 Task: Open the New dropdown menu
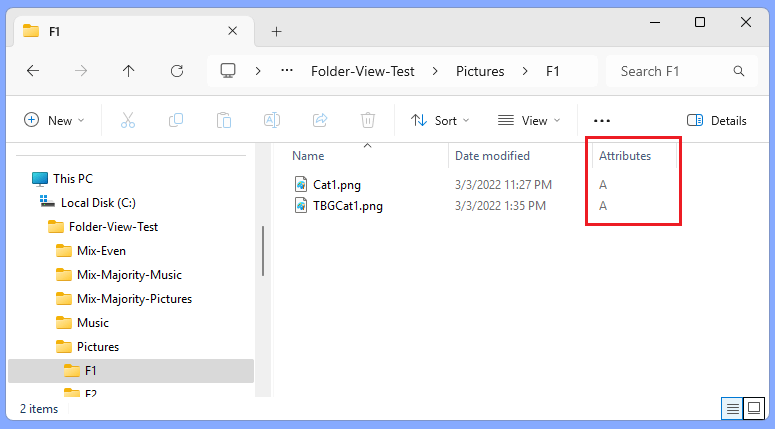54,120
